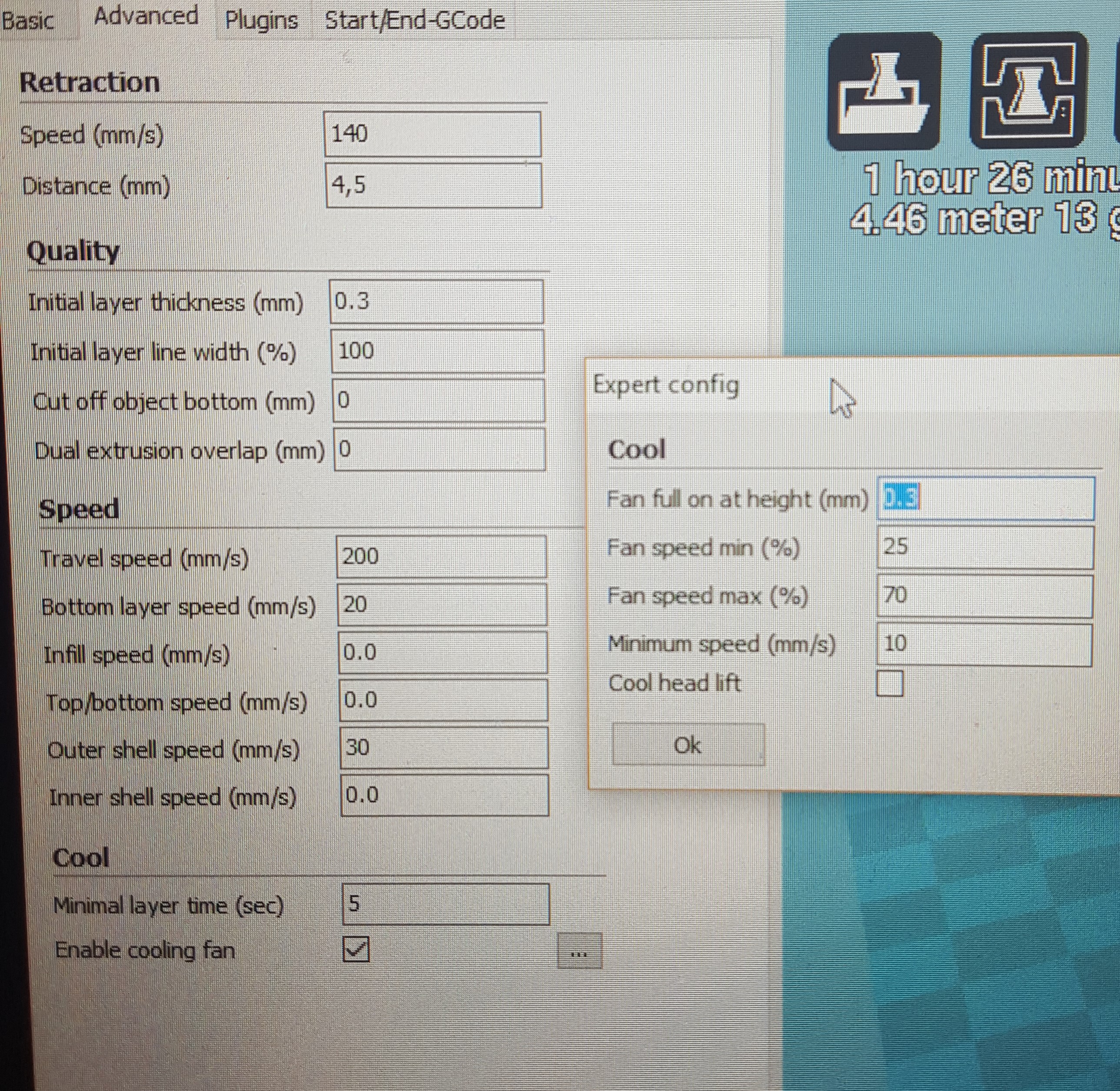Focus the Travel speed input

click(441, 557)
